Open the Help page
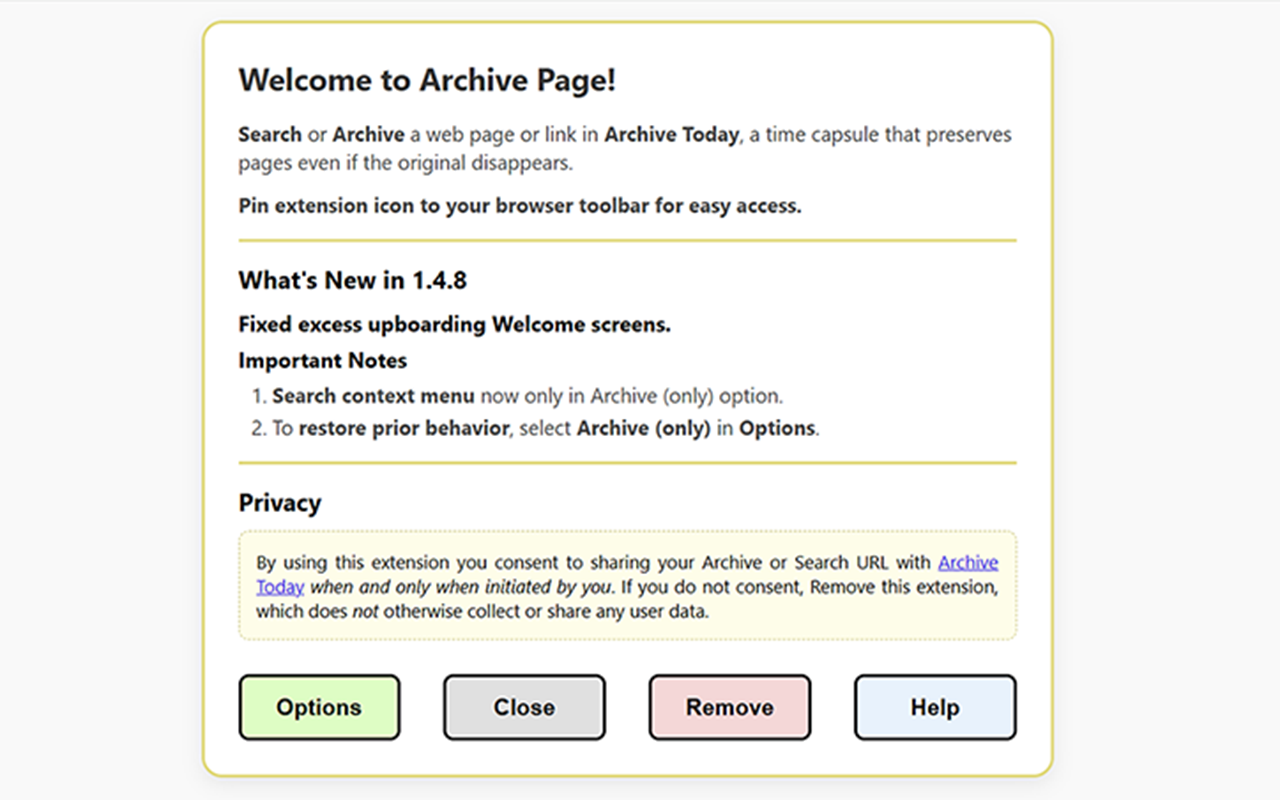 [x=934, y=707]
